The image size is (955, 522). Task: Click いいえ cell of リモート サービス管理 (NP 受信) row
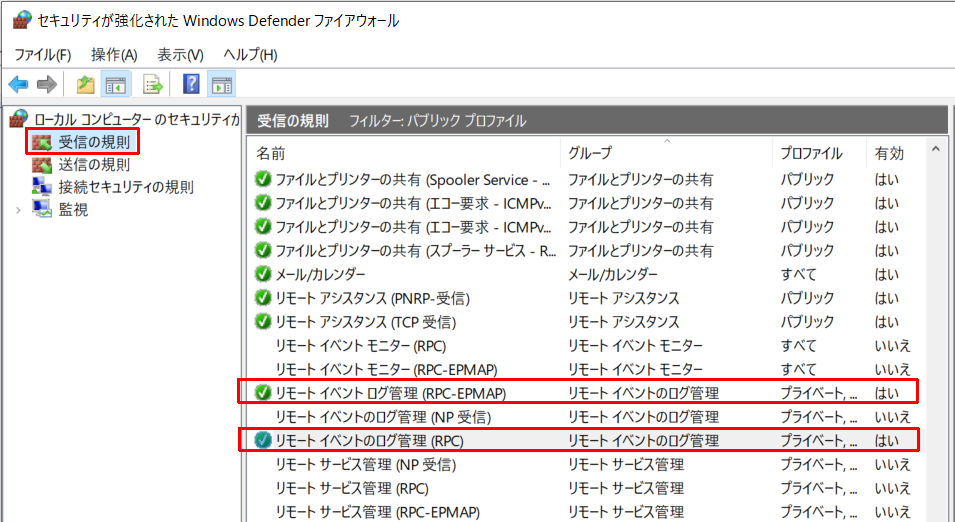(892, 465)
